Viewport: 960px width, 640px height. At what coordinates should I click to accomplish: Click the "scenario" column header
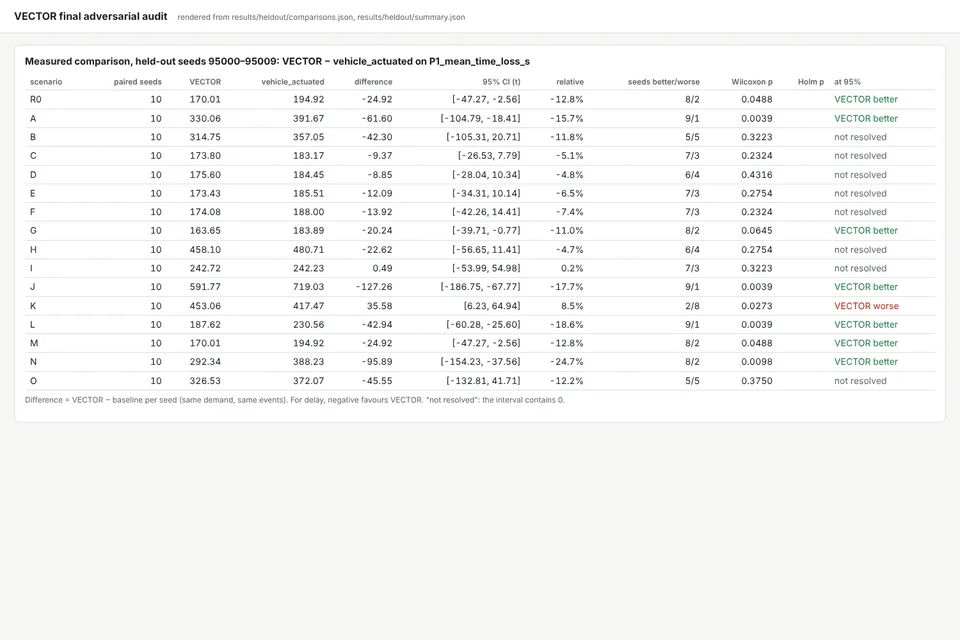coord(46,81)
